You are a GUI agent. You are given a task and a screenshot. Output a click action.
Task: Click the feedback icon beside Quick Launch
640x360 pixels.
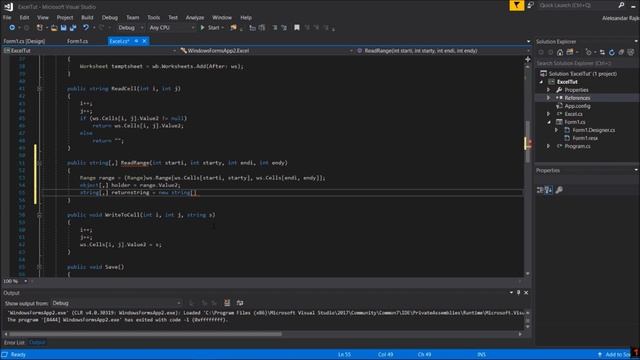point(530,5)
